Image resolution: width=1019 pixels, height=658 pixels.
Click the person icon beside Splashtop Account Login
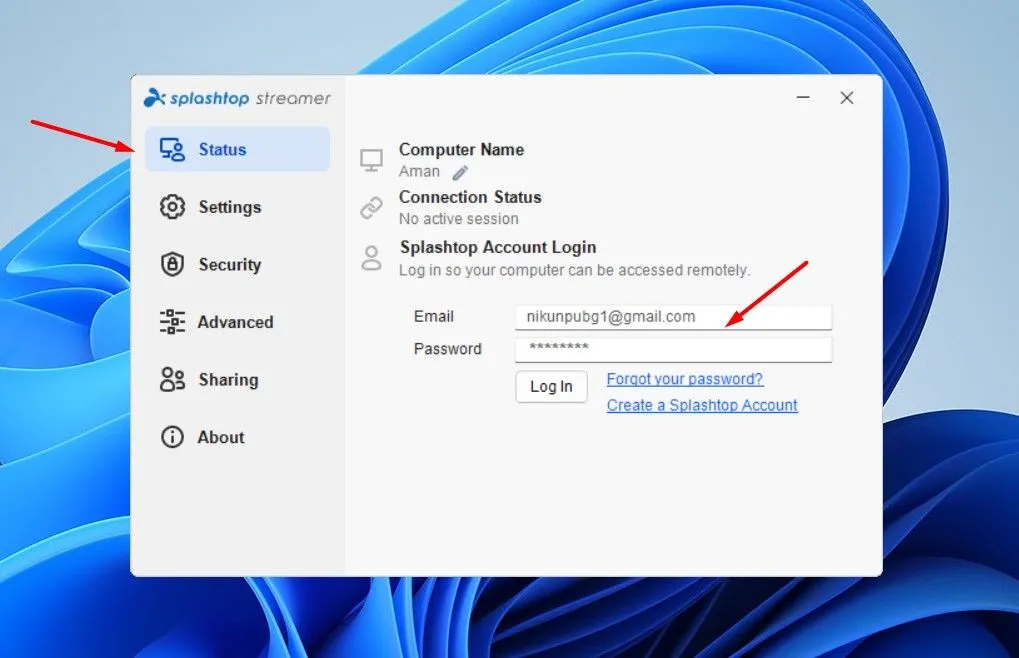pos(372,258)
